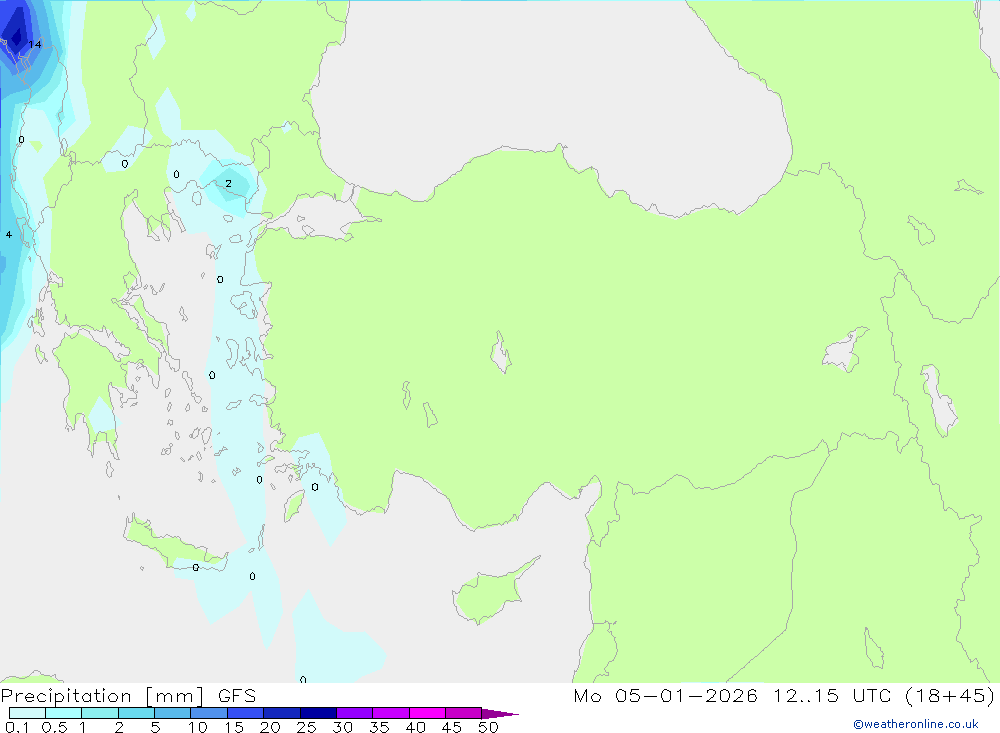Pick the lightest cyan 0.1–0.5 legend swatch
Screen dimensions: 1000x733
[27, 713]
